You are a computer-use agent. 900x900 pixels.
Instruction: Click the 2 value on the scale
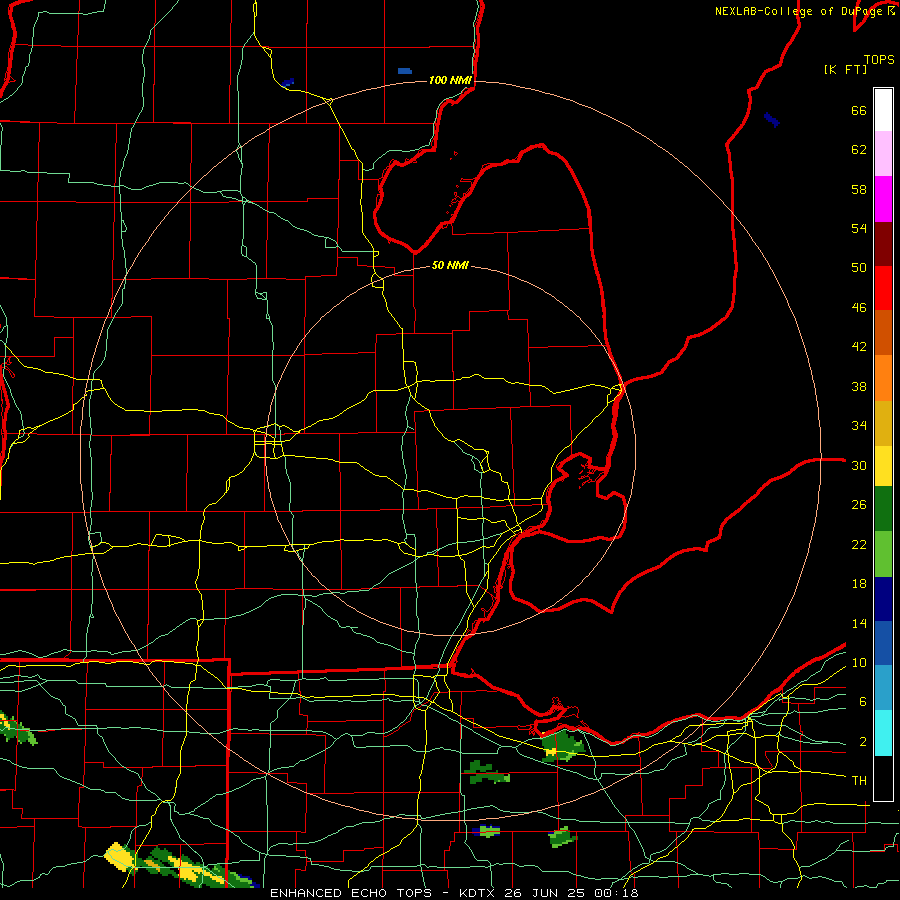coord(863,742)
